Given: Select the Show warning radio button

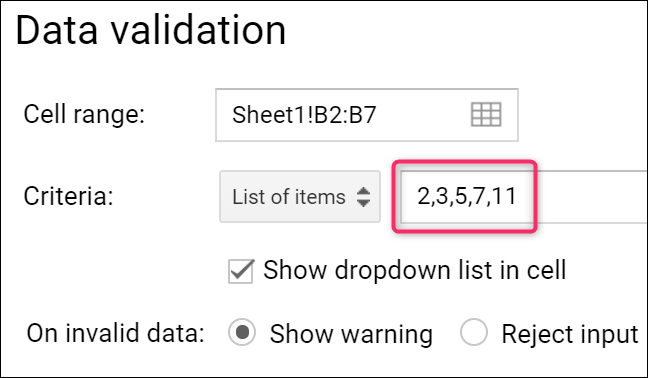Looking at the screenshot, I should 242,333.
